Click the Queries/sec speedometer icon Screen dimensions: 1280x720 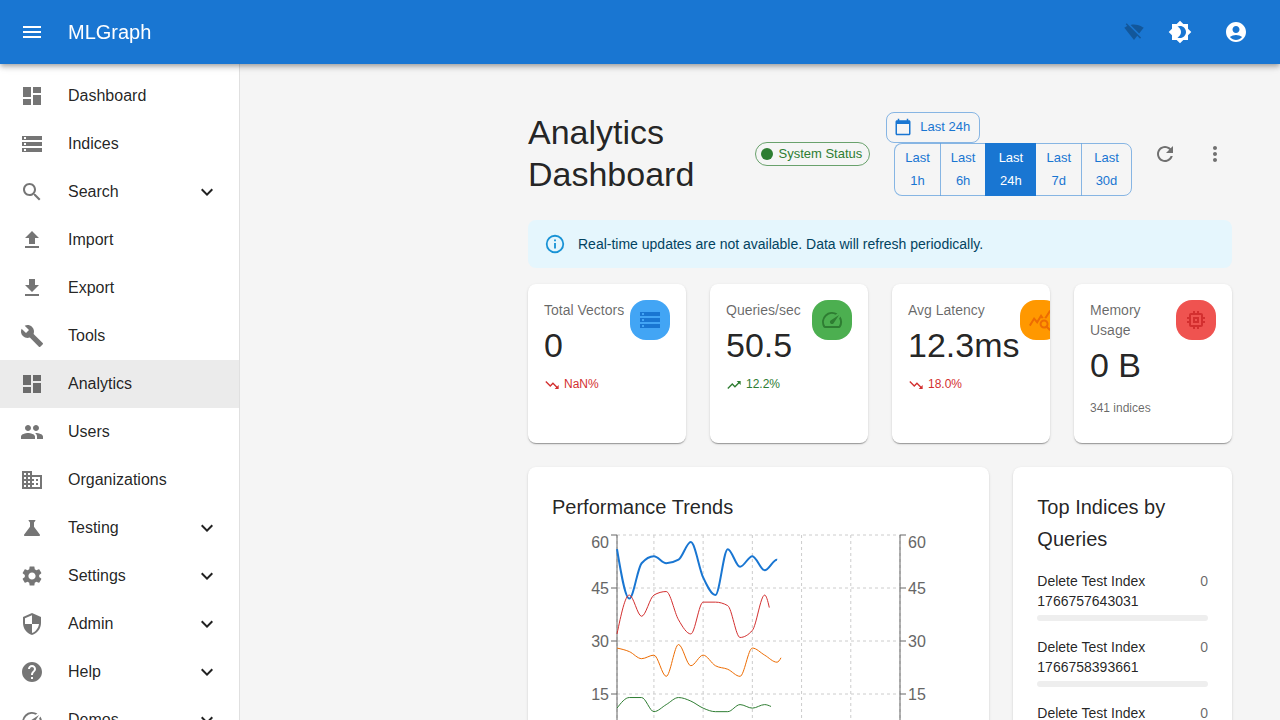tap(832, 320)
